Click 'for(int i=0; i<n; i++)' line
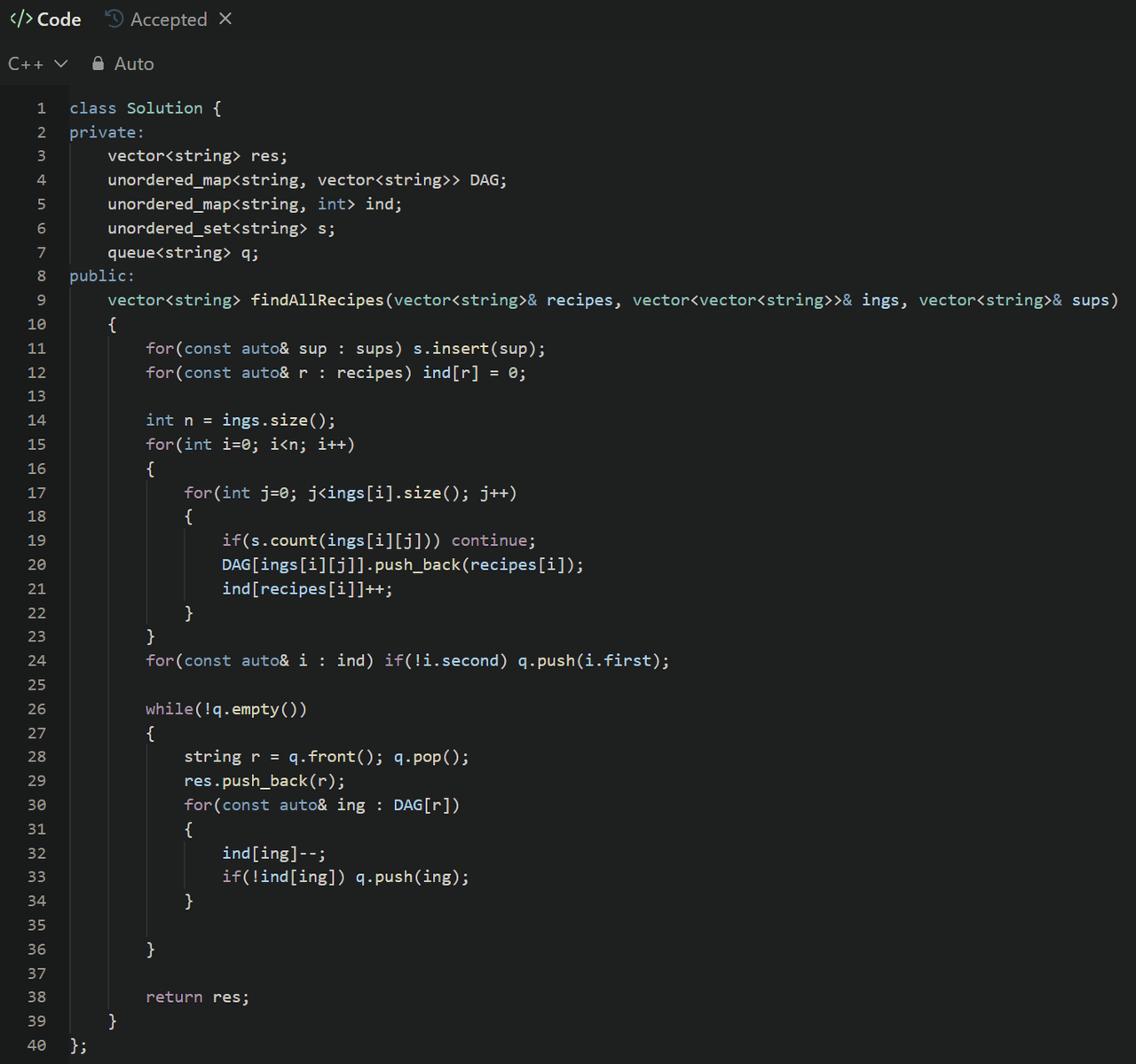The image size is (1136, 1064). (250, 445)
